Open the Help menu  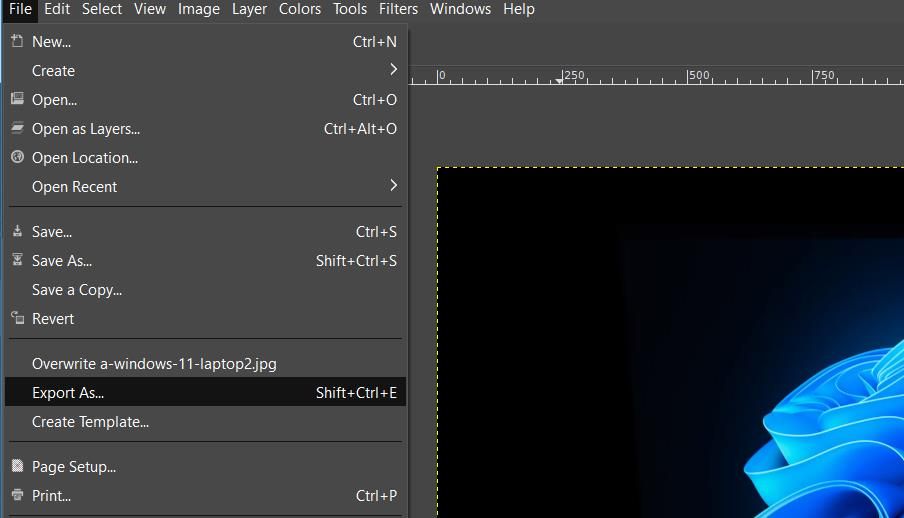[518, 9]
